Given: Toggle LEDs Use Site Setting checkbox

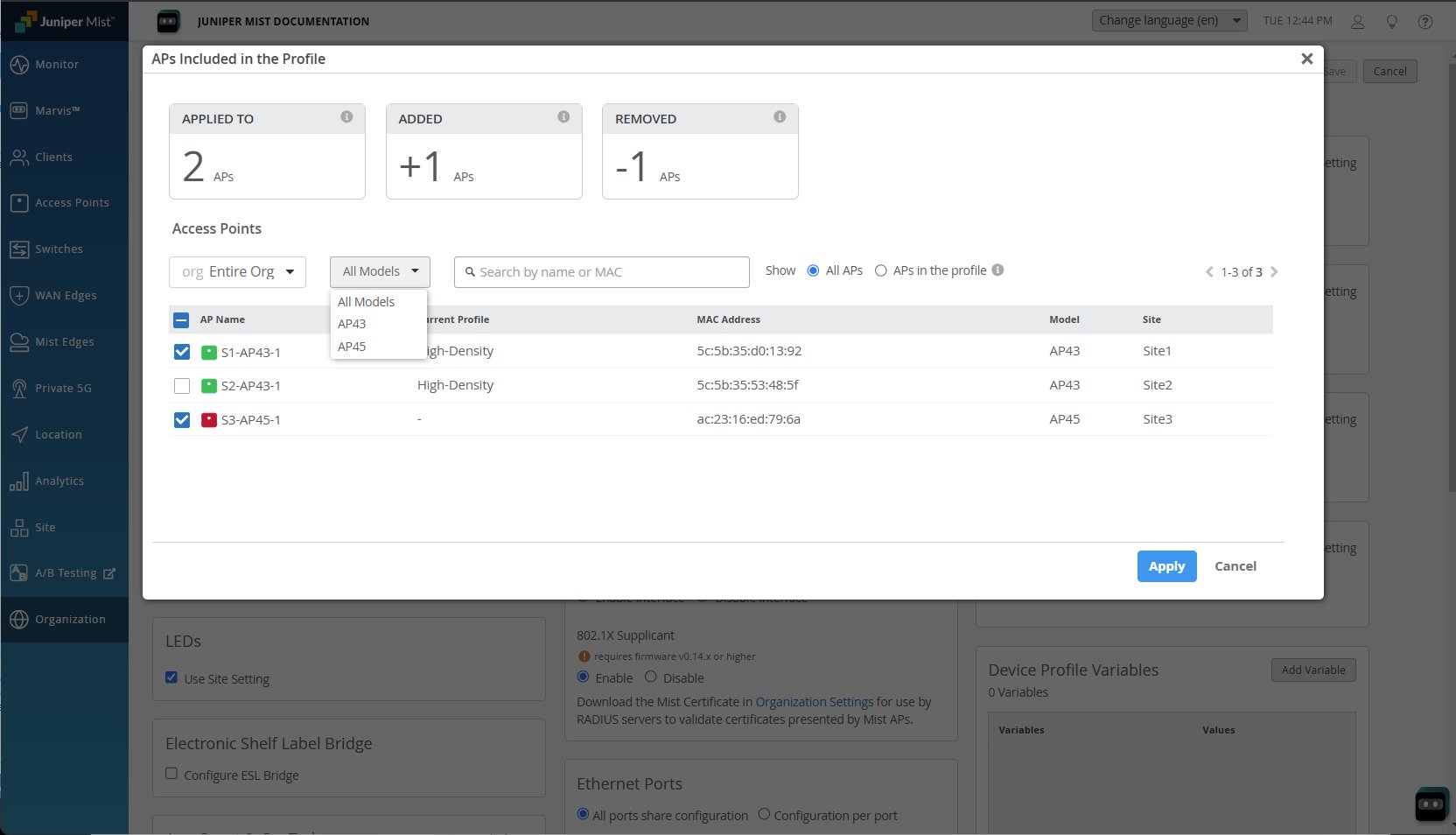Looking at the screenshot, I should click(171, 677).
